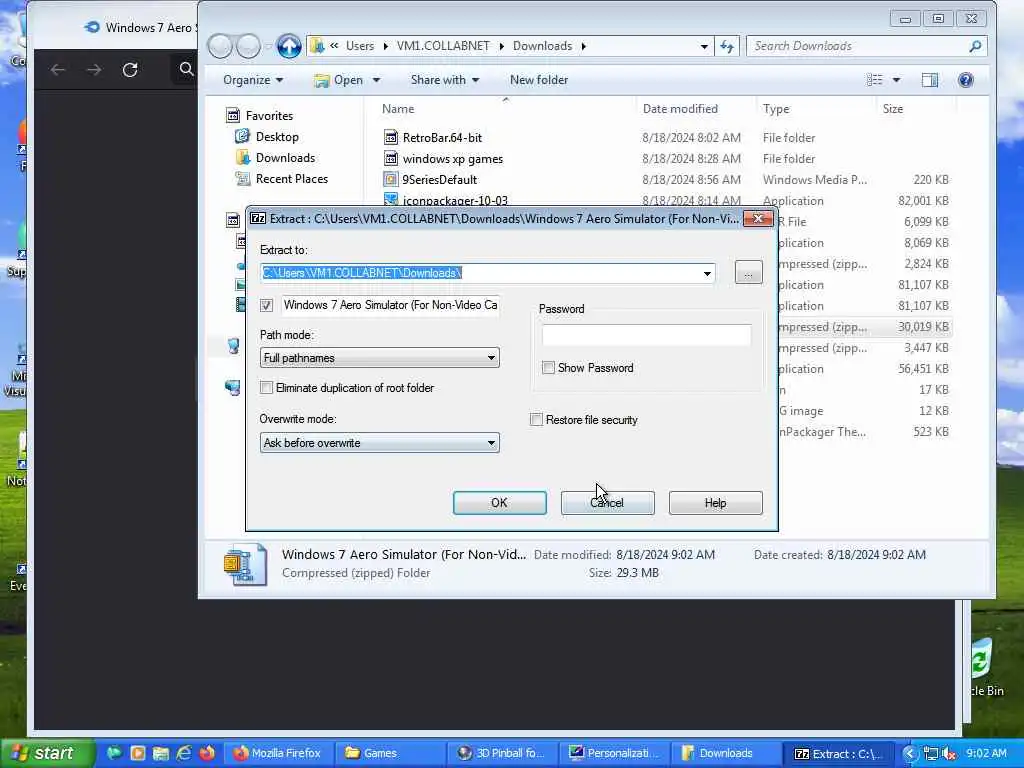Viewport: 1024px width, 768px height.
Task: Click the 7z icon in dialog title
Action: [258, 218]
